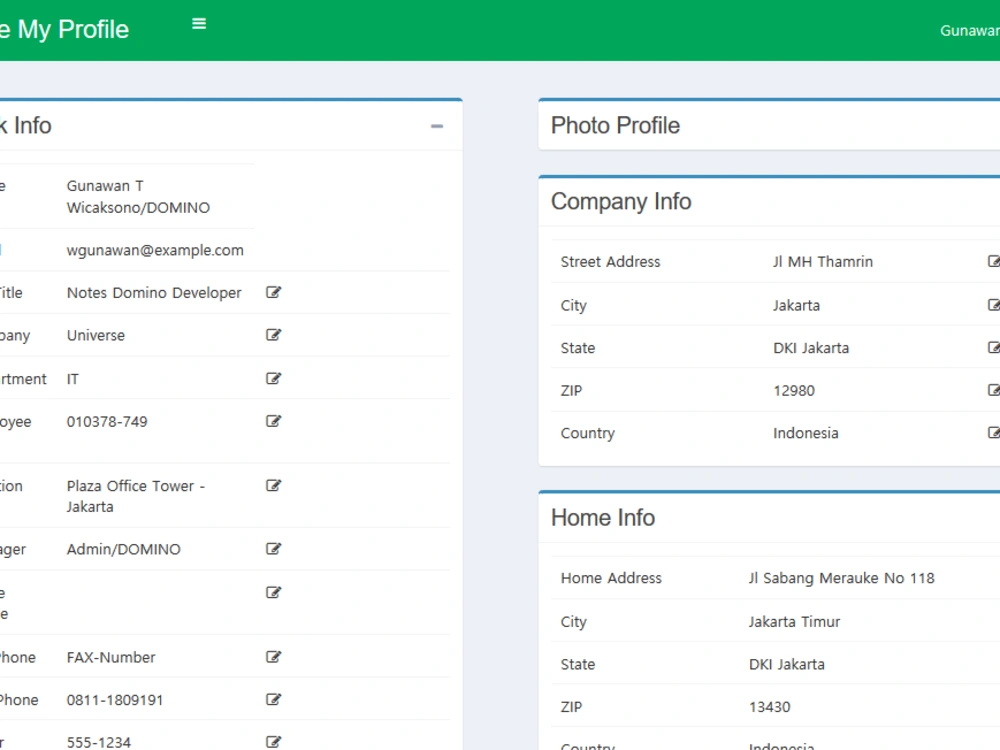The width and height of the screenshot is (1000, 750).
Task: Select the home state DKI Jakarta value
Action: (786, 665)
